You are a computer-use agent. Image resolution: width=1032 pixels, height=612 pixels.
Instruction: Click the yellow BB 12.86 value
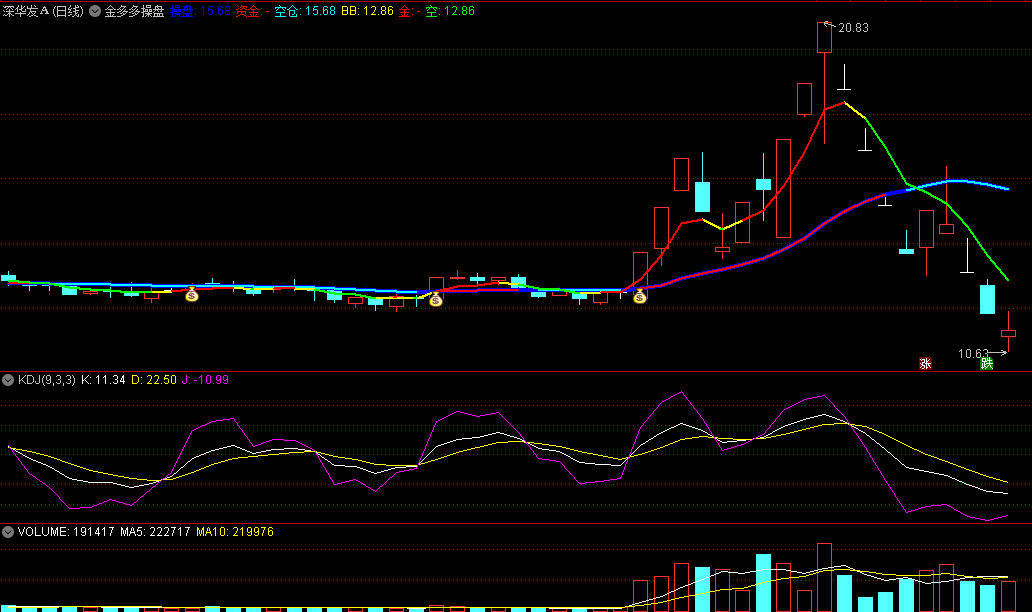click(x=367, y=11)
